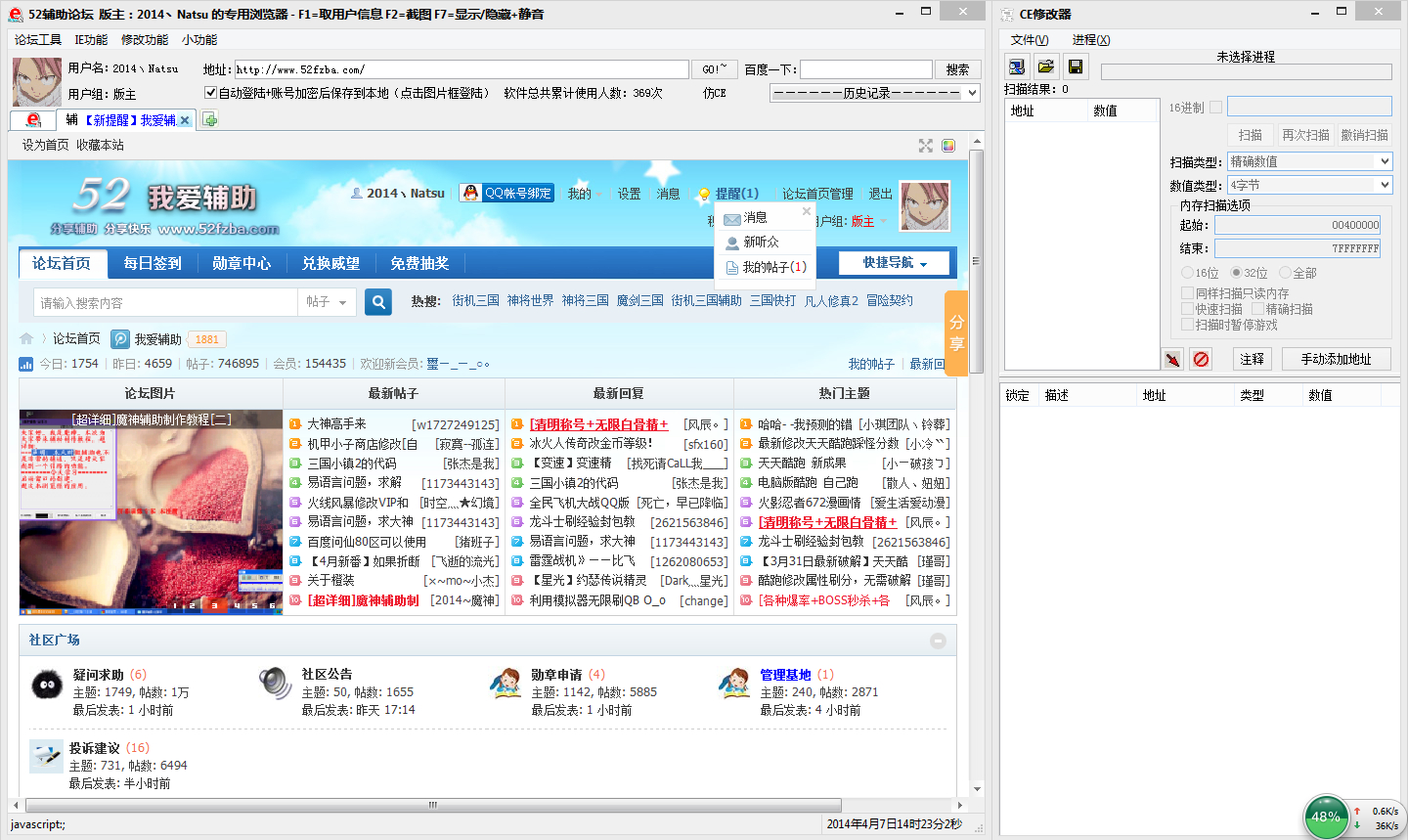Viewport: 1408px width, 840px height.
Task: Click the magnifier search button on the forum
Action: tap(378, 302)
